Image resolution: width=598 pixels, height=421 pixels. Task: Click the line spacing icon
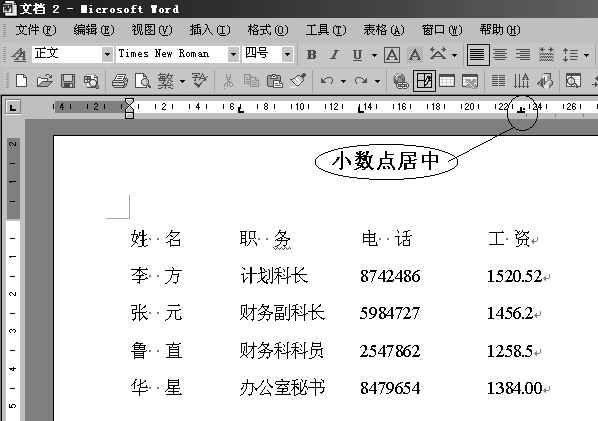coord(570,55)
